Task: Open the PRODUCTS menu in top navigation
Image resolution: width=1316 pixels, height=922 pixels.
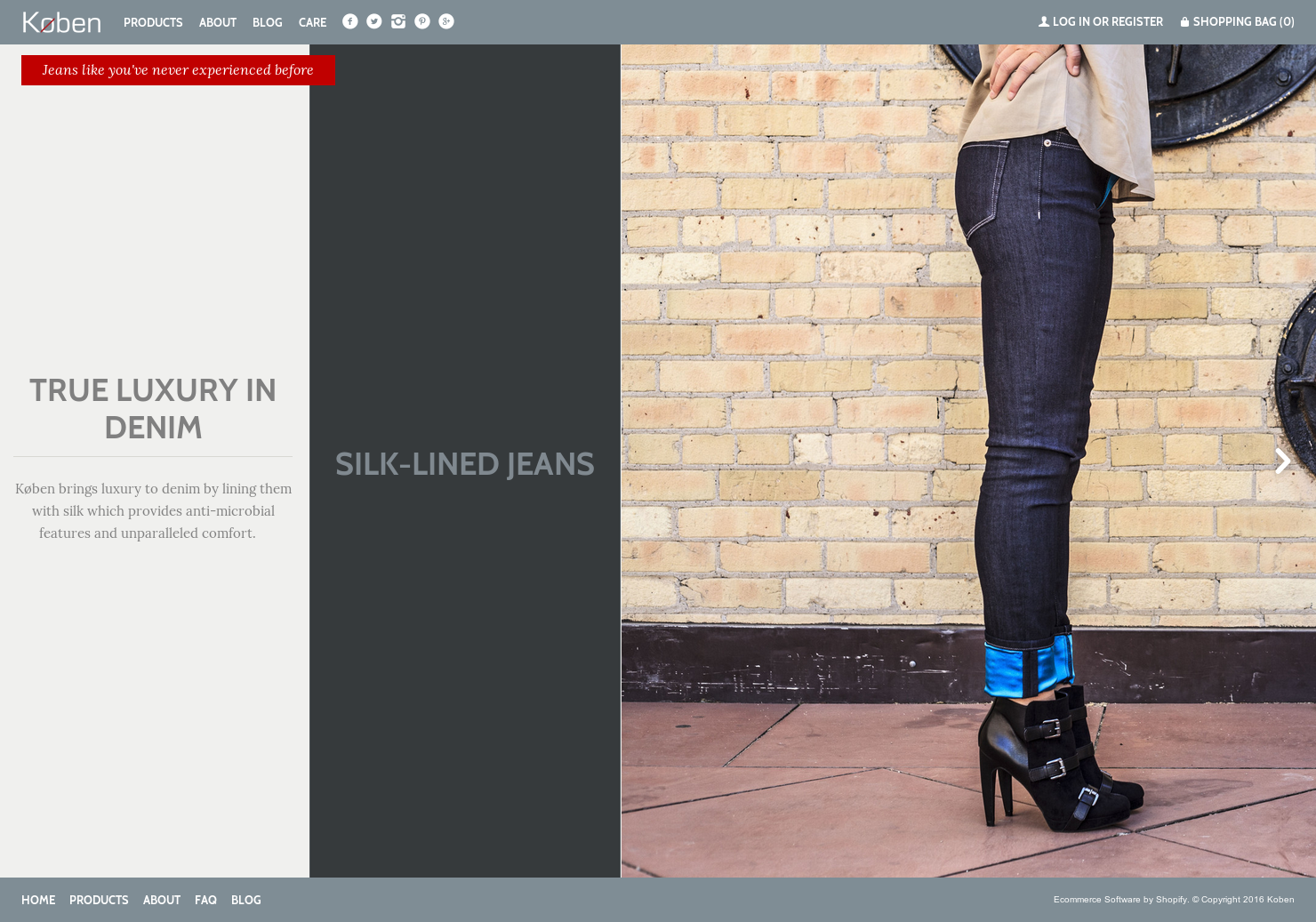Action: 152,22
